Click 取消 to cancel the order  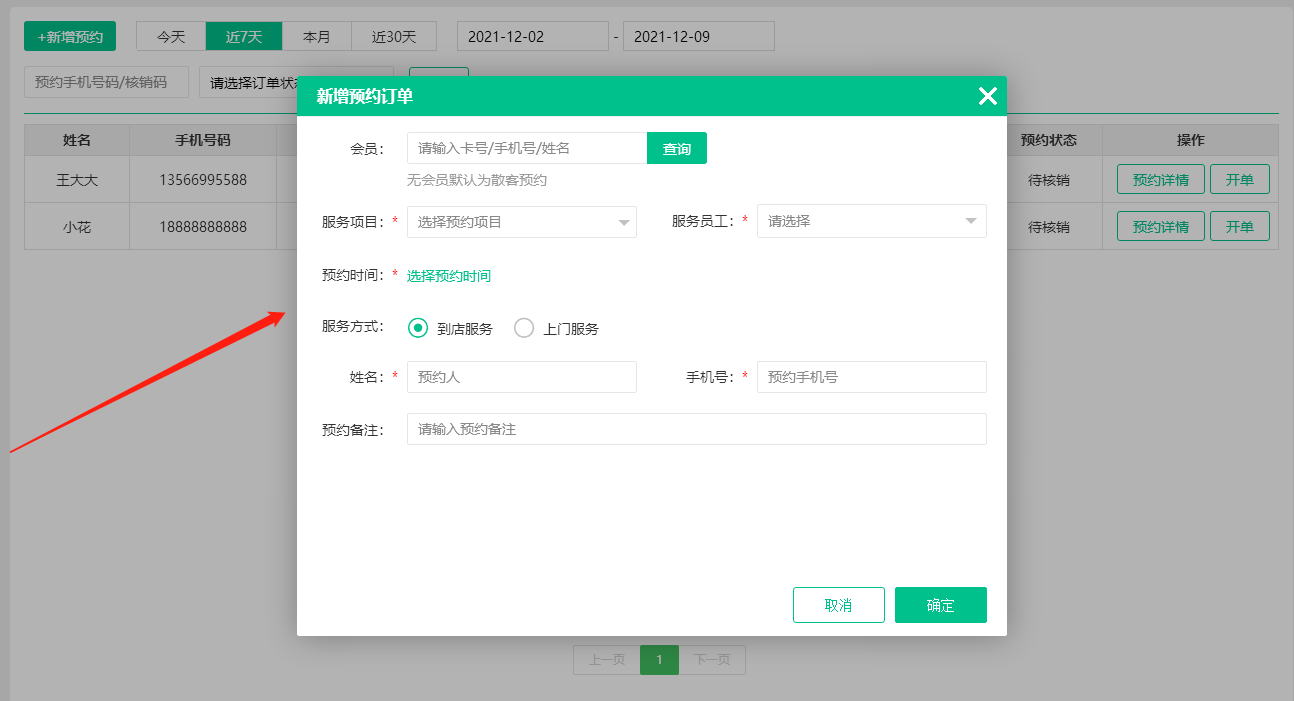[x=839, y=605]
